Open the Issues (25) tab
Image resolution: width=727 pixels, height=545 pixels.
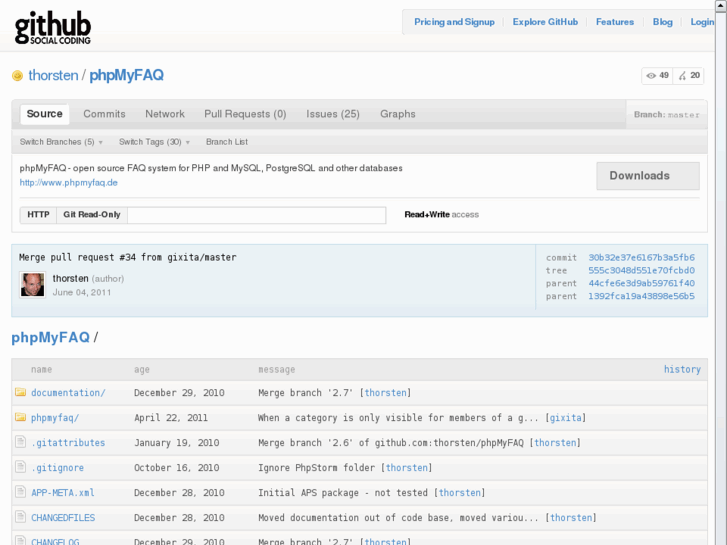(x=333, y=114)
